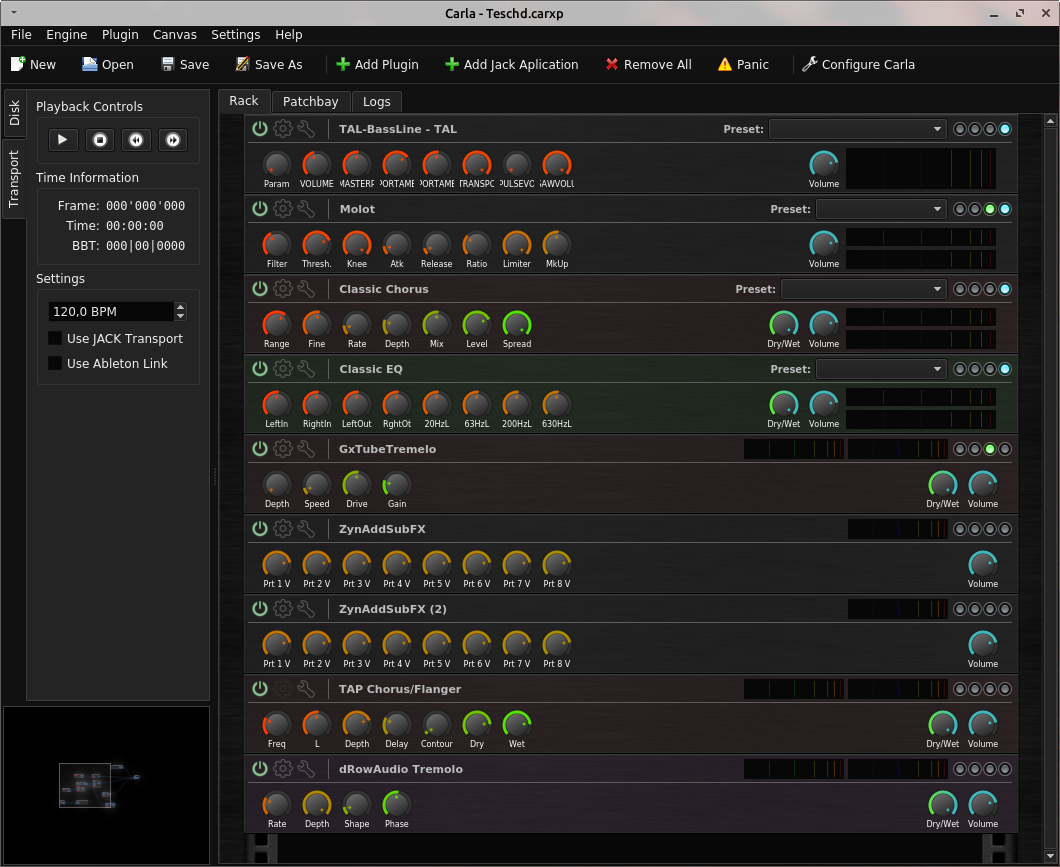Image resolution: width=1060 pixels, height=867 pixels.
Task: Create a new project with New
Action: 33,64
